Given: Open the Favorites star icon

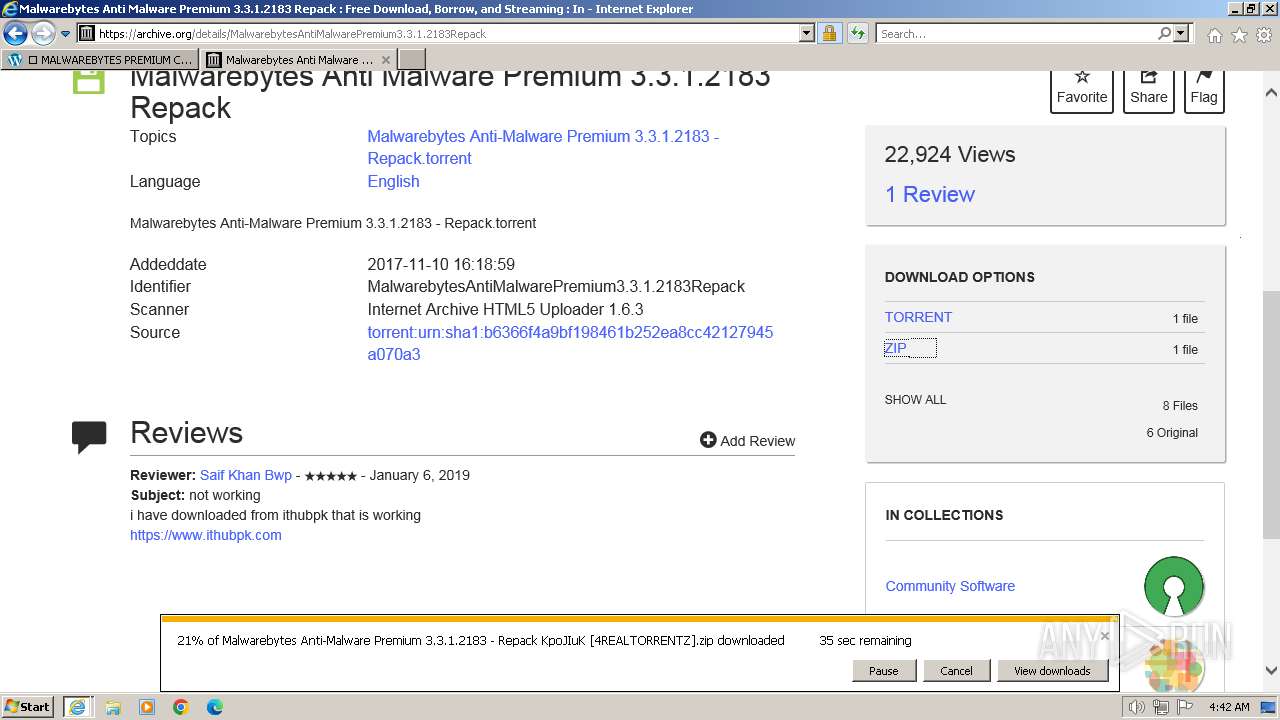Looking at the screenshot, I should [1239, 35].
